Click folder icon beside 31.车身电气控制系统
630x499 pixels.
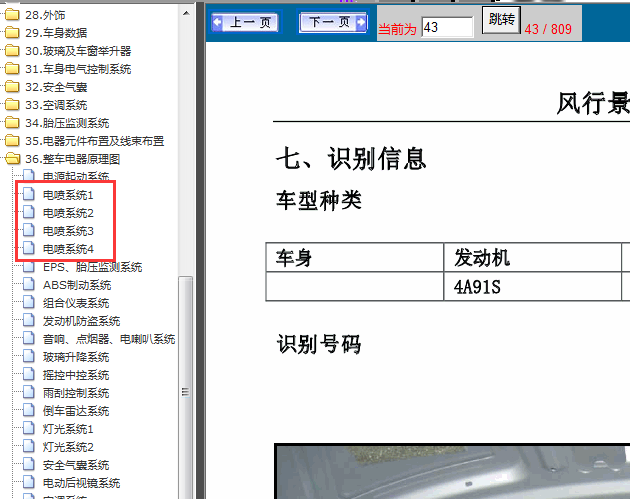pos(12,69)
